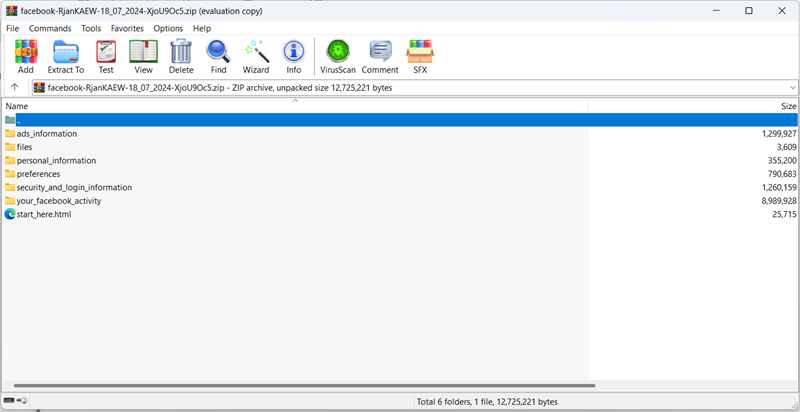Click the size value 8,989,928
Screen dimensions: 800x412
(779, 201)
